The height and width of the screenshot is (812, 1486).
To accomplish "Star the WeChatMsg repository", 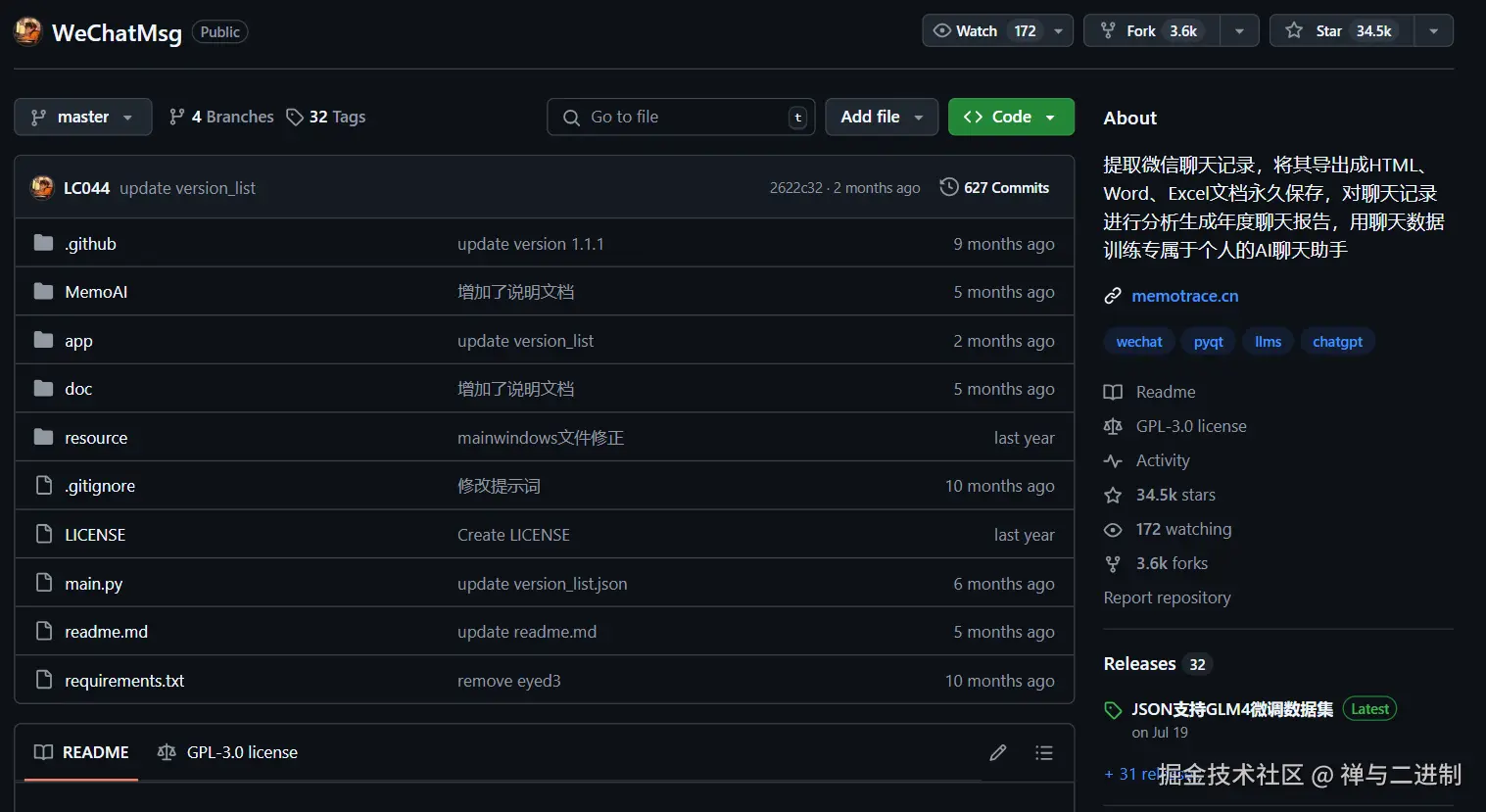I will point(1342,30).
